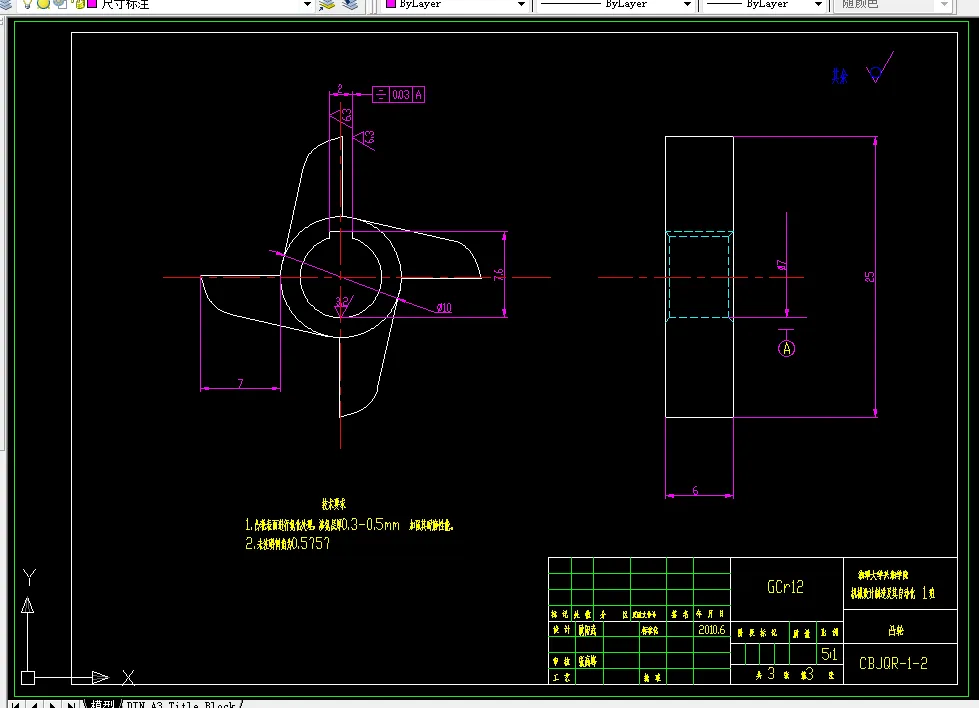Select the ø10 diameter dimension

click(444, 308)
